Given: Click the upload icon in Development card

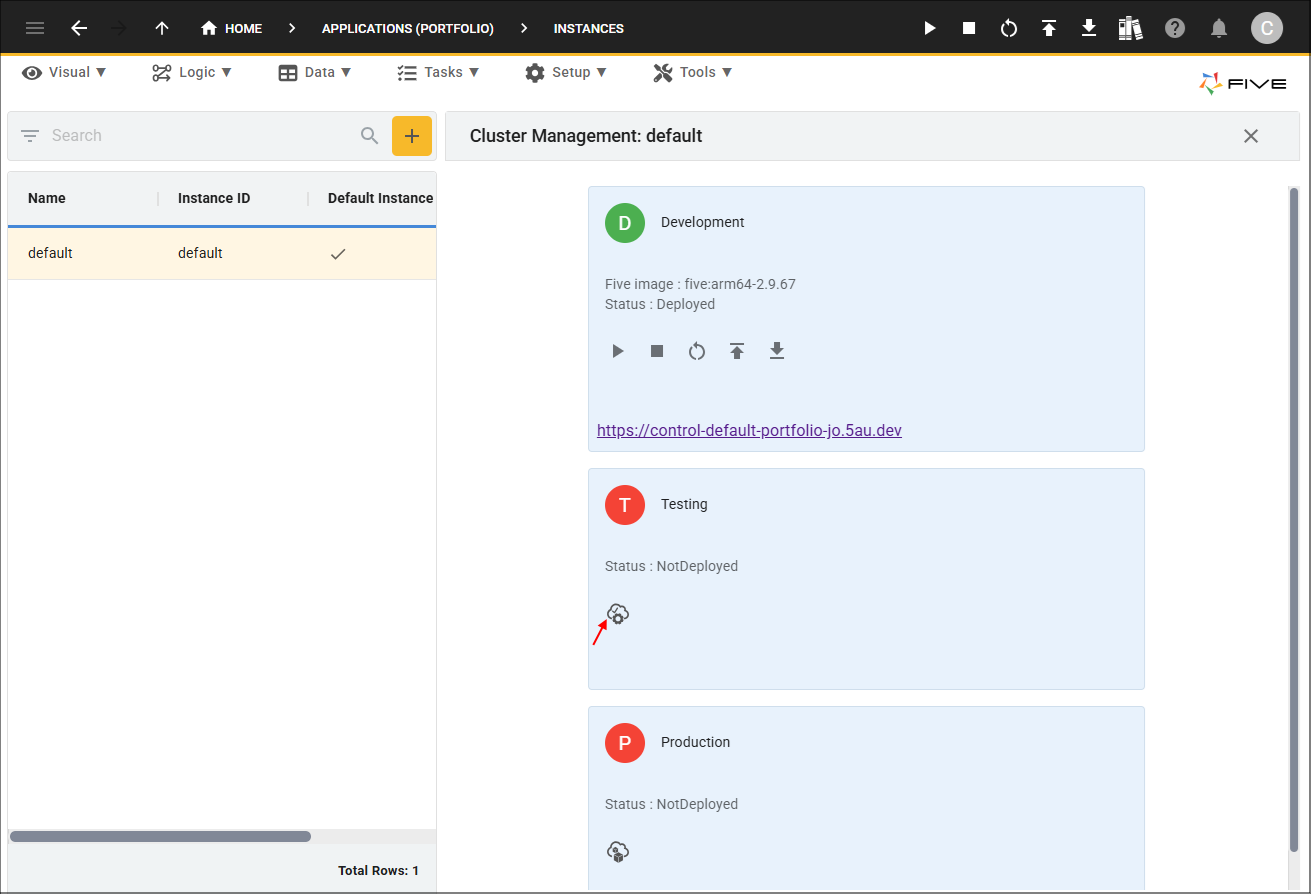Looking at the screenshot, I should click(737, 351).
